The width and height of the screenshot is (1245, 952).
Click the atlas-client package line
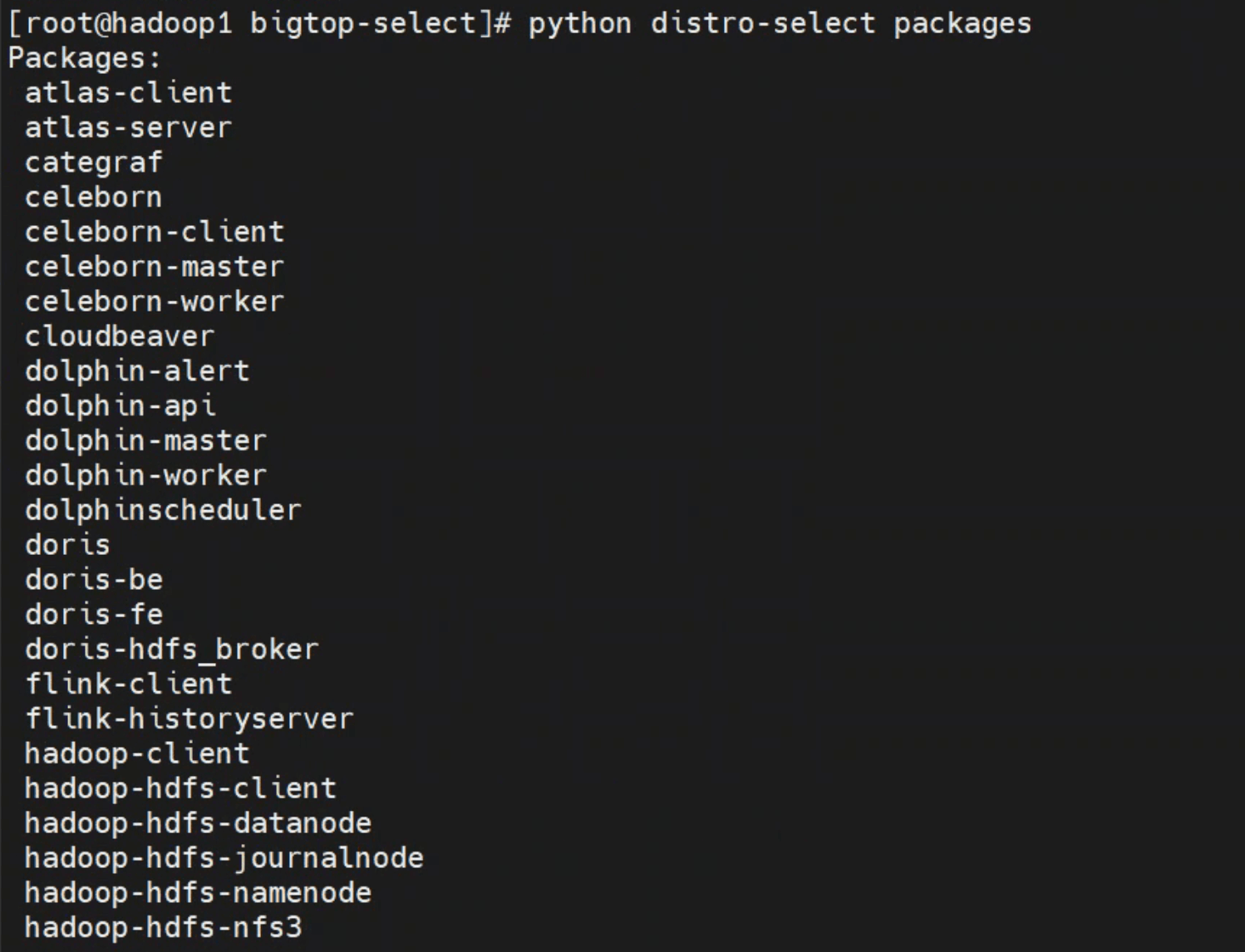[x=128, y=92]
